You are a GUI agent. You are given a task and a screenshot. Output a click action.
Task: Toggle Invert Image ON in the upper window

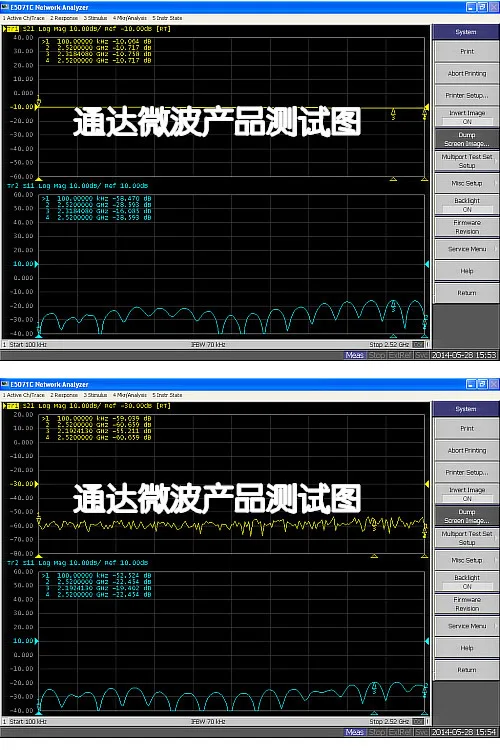point(467,117)
